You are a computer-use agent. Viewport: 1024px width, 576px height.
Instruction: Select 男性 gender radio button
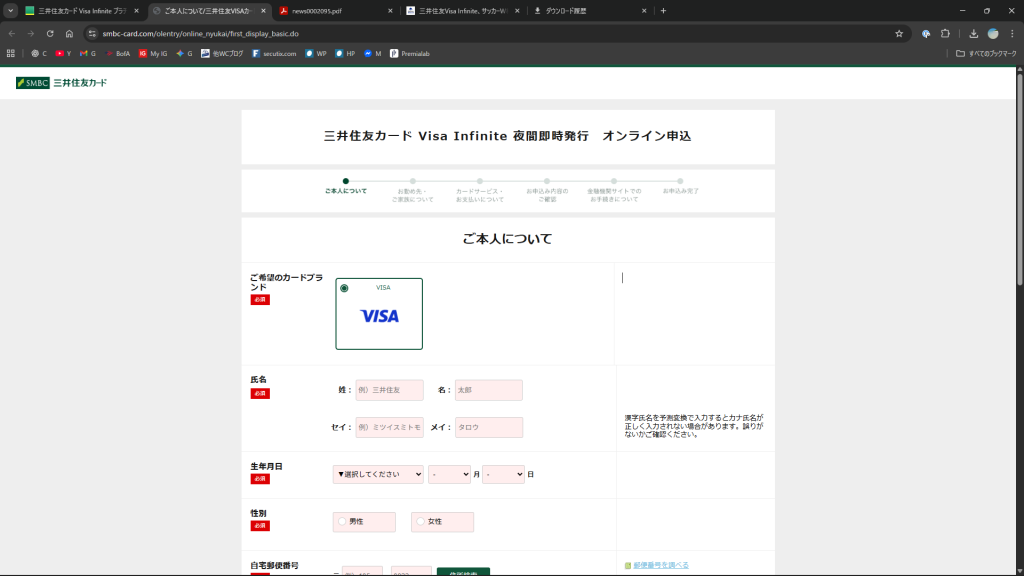[342, 522]
